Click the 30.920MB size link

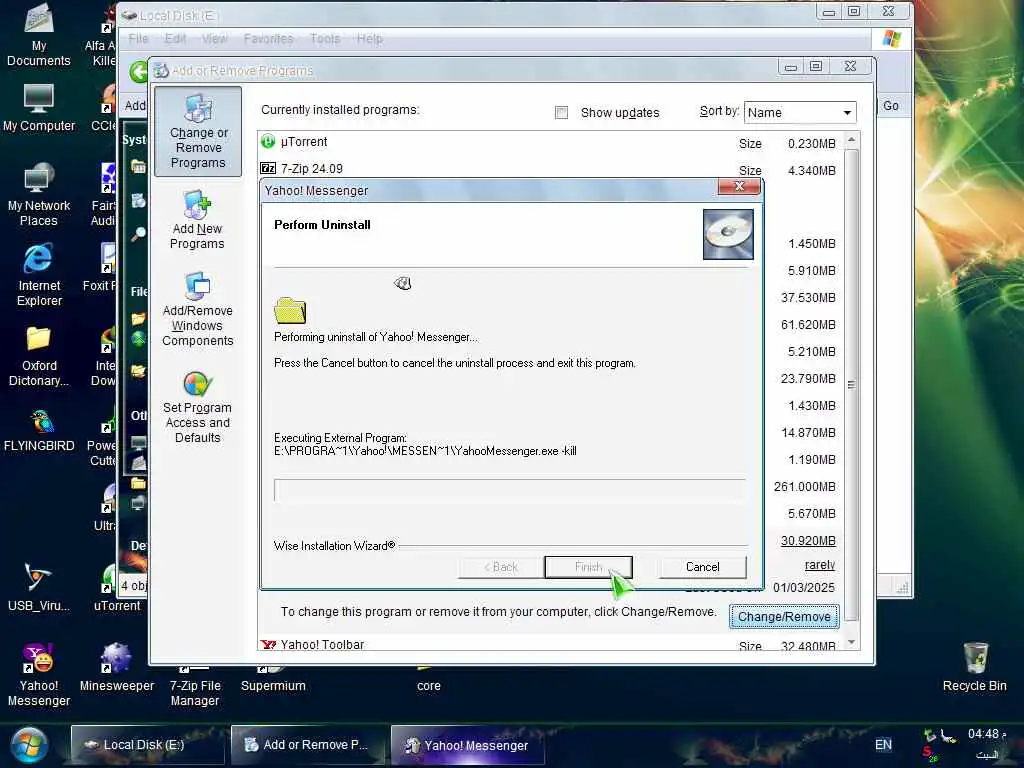[808, 541]
